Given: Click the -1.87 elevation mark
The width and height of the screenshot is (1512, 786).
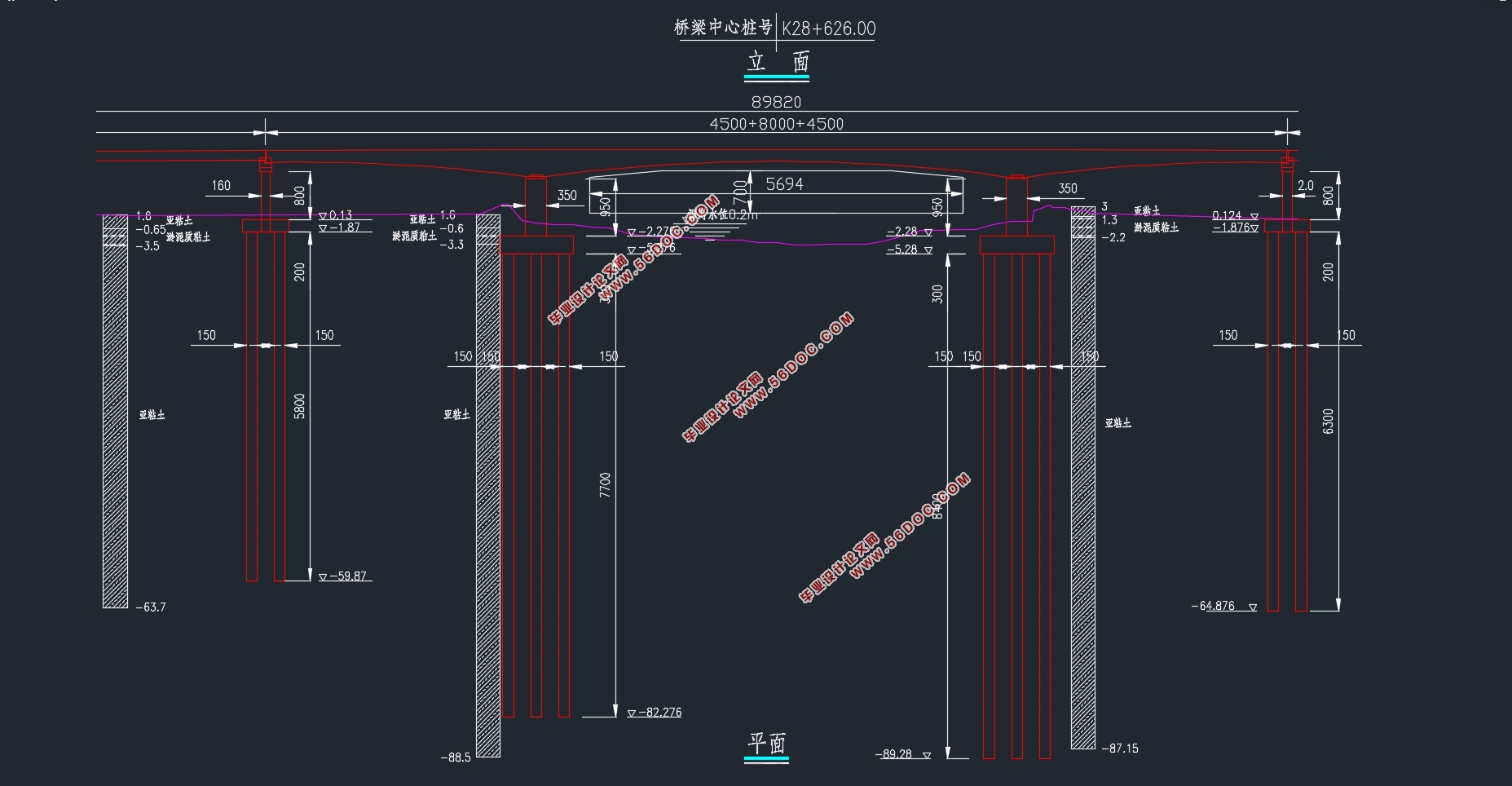Looking at the screenshot, I should pyautogui.click(x=345, y=227).
